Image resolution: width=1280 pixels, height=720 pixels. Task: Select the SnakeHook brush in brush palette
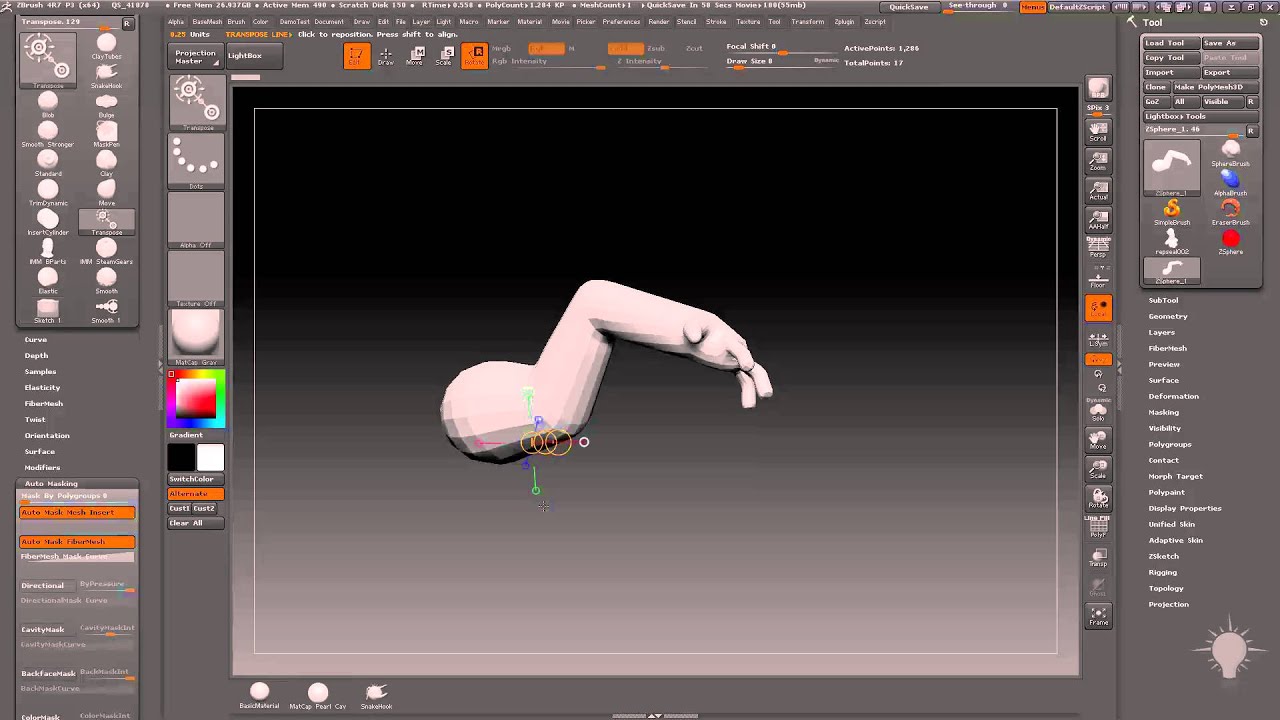pos(106,74)
